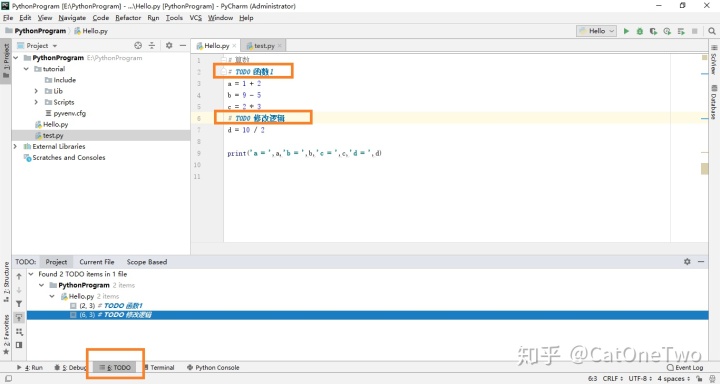Collapse Hello.py node in TODO tree
The image size is (720, 384).
point(52,296)
